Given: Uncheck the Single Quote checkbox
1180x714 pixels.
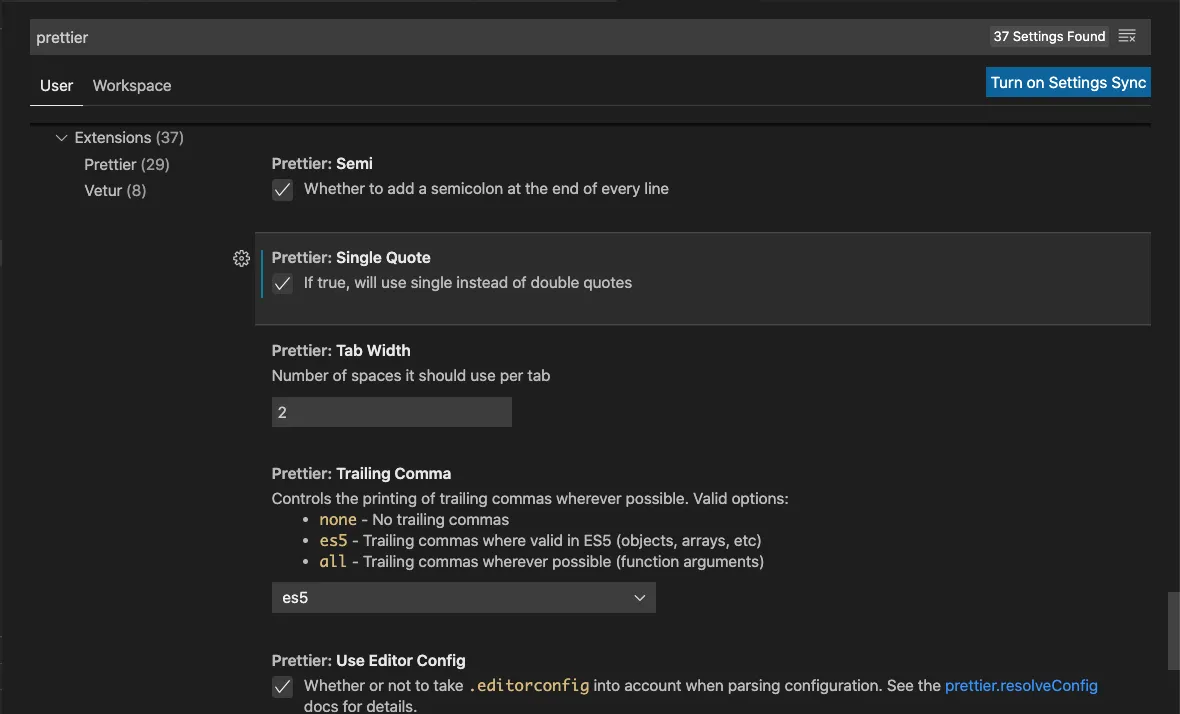Looking at the screenshot, I should click(x=283, y=283).
